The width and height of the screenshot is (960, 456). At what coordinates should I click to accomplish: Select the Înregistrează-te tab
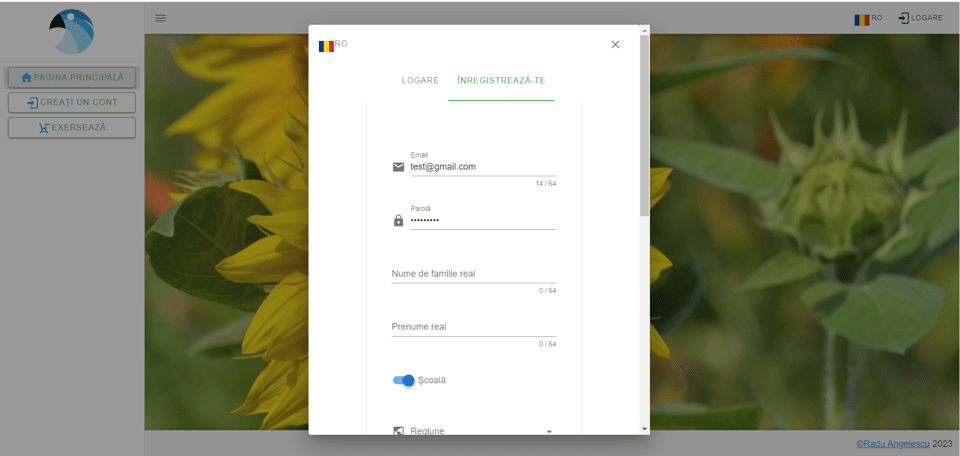pyautogui.click(x=501, y=80)
